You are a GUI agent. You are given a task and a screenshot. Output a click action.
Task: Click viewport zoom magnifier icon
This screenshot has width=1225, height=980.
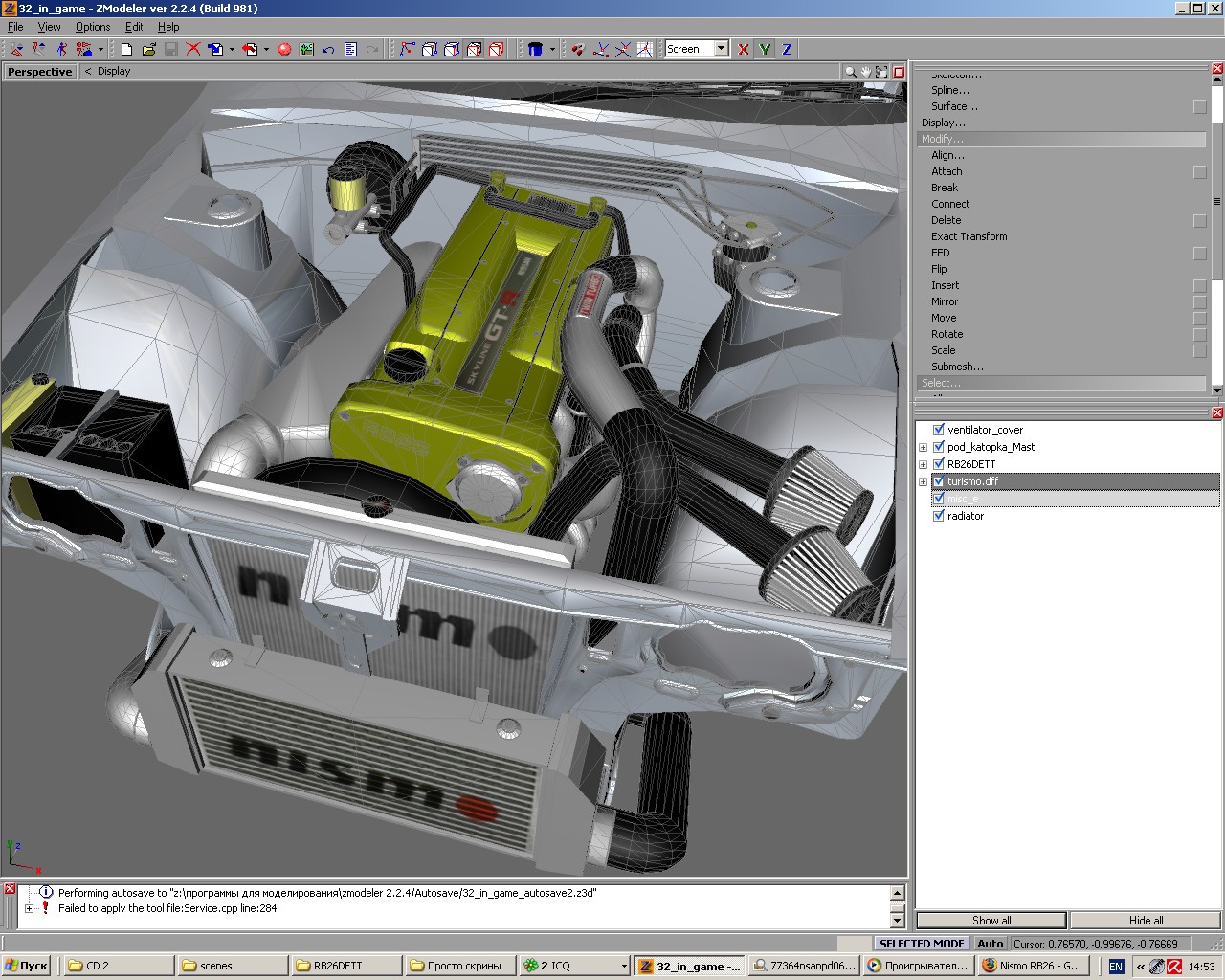pos(850,72)
